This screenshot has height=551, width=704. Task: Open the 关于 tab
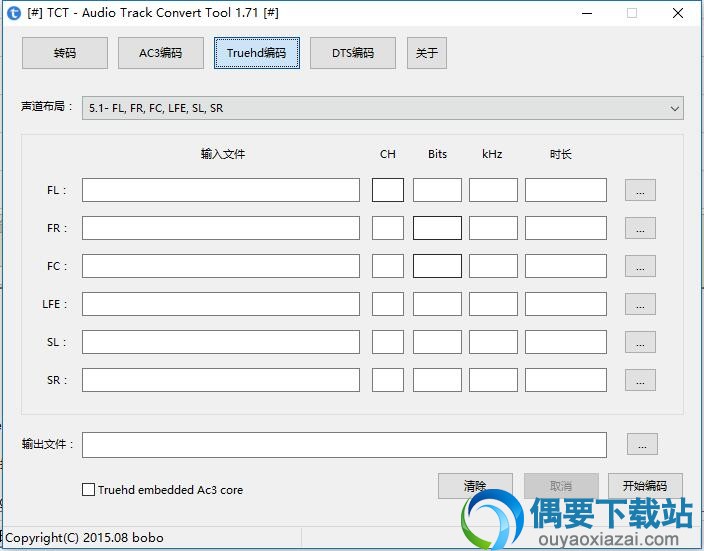[x=427, y=53]
